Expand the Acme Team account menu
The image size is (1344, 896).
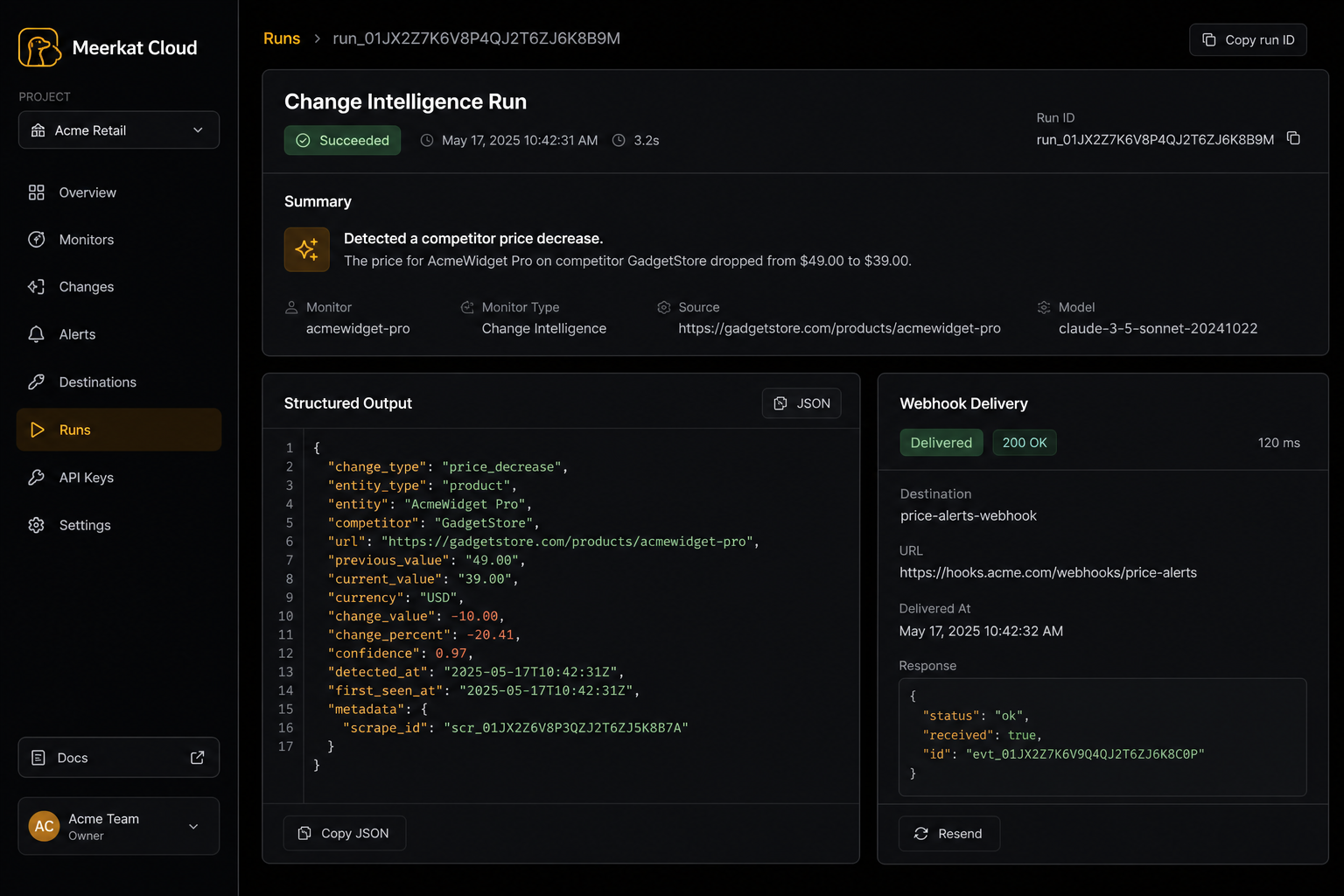119,826
